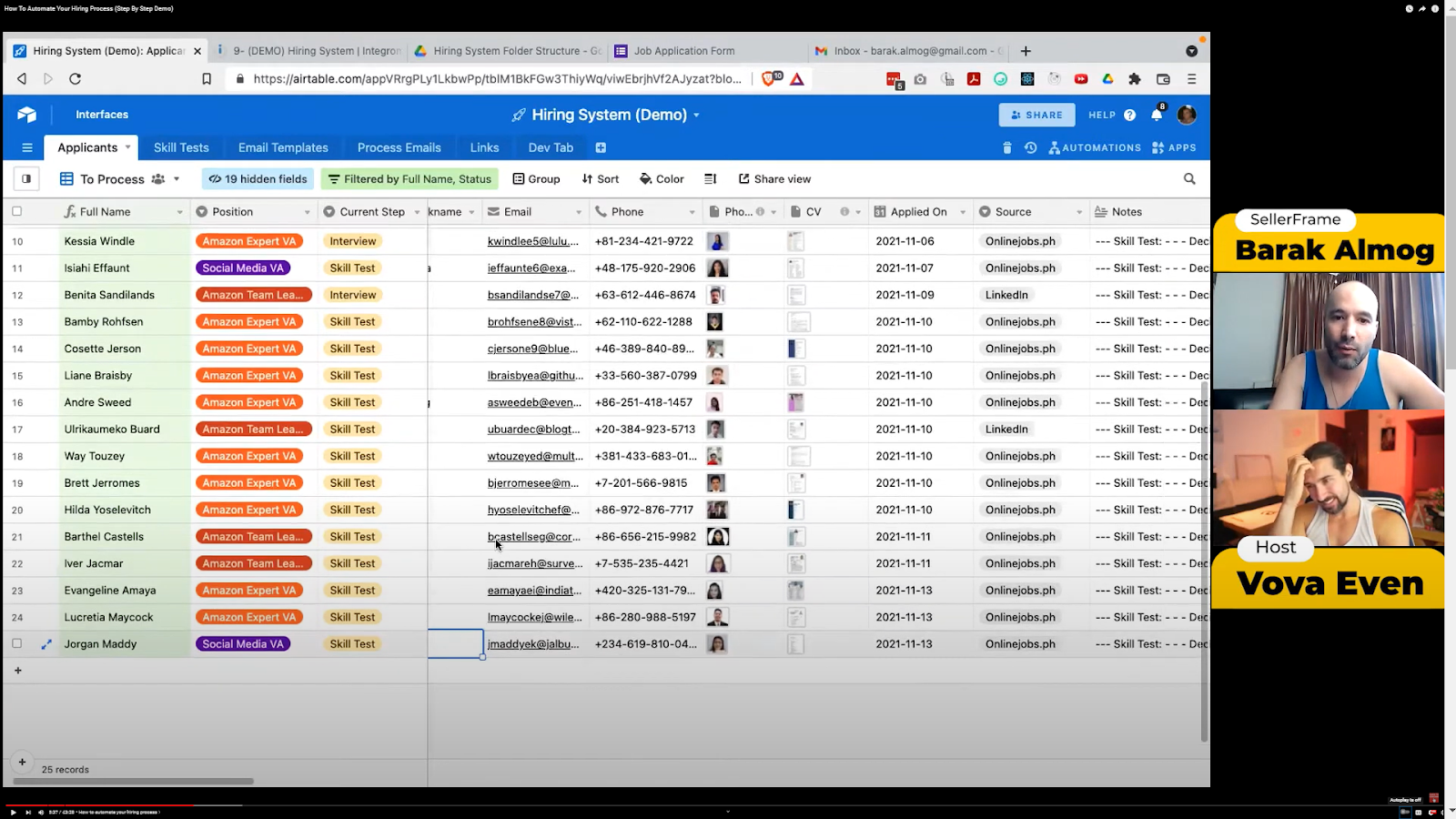Image resolution: width=1456 pixels, height=819 pixels.
Task: Open the Full Name column dropdown
Action: pos(179,212)
